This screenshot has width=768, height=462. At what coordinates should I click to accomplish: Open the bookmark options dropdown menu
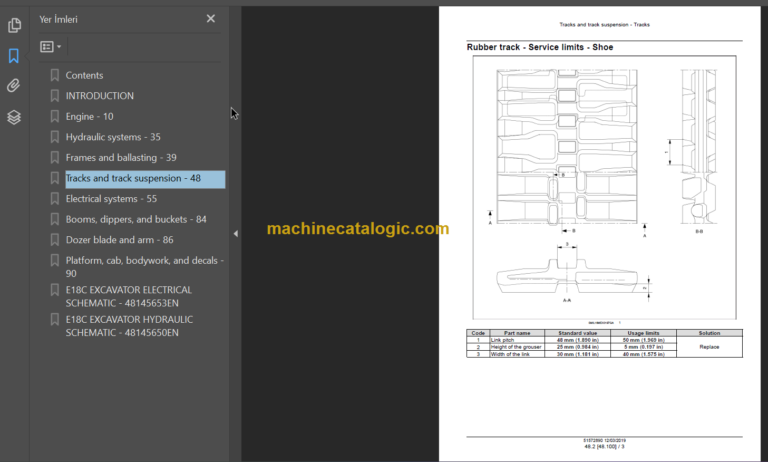pyautogui.click(x=50, y=47)
